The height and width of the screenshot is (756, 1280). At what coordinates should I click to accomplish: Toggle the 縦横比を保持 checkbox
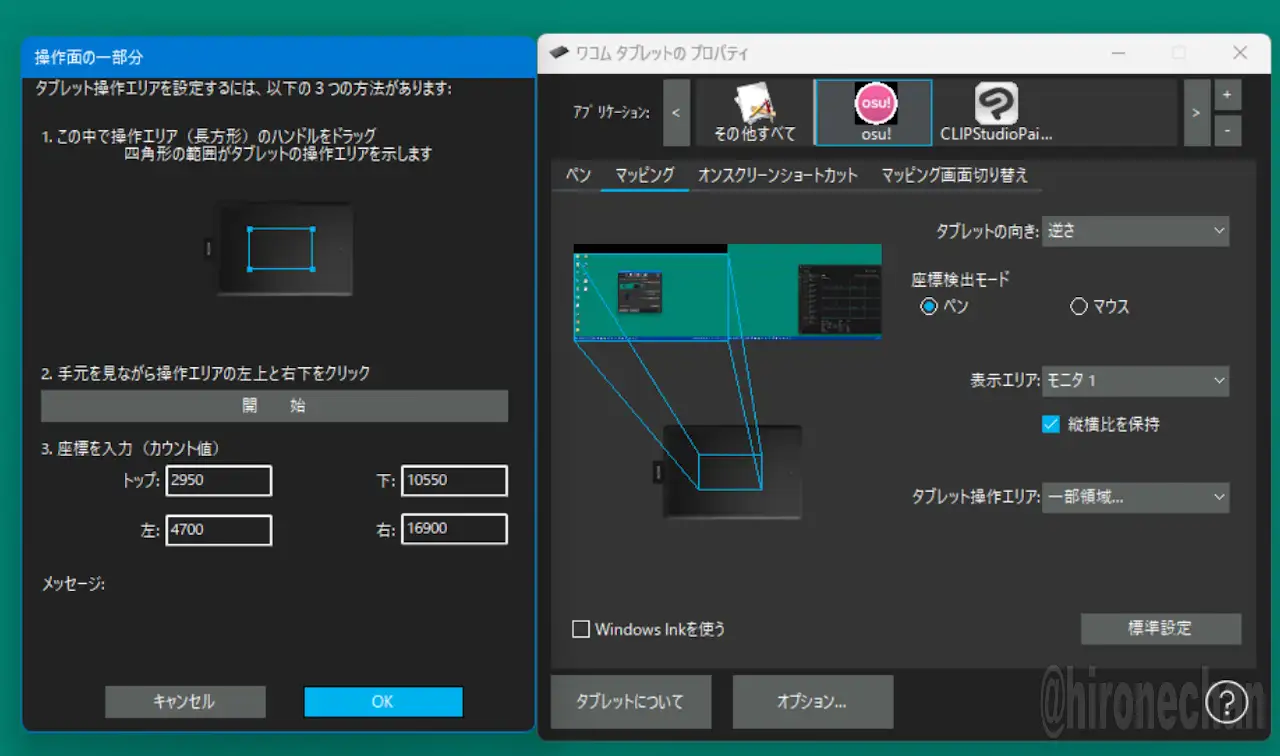(1050, 424)
